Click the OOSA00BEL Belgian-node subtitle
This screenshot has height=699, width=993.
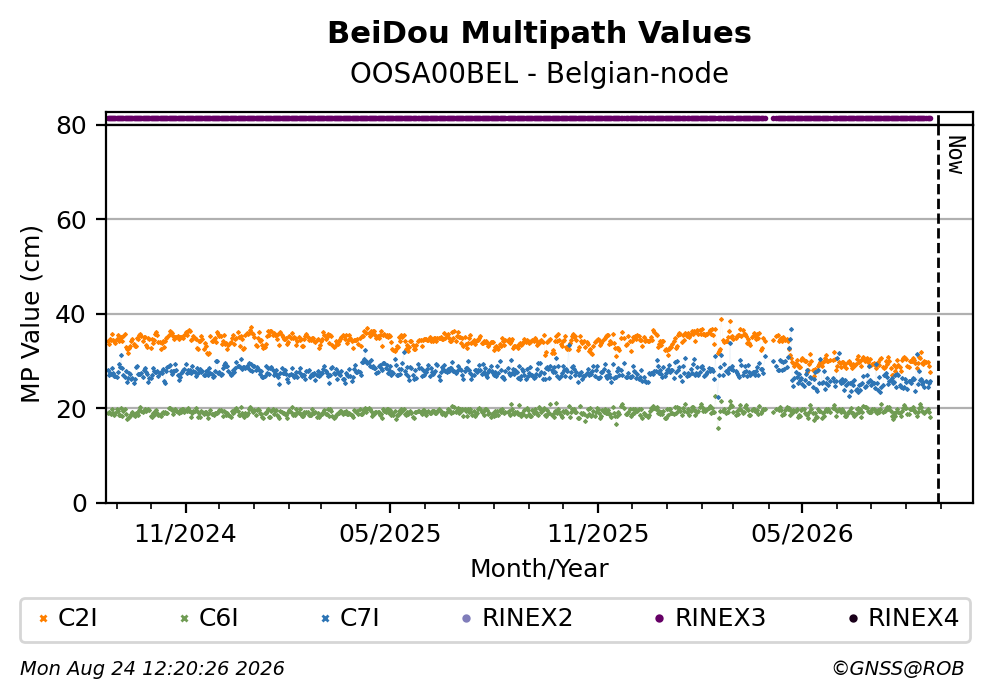pyautogui.click(x=540, y=73)
